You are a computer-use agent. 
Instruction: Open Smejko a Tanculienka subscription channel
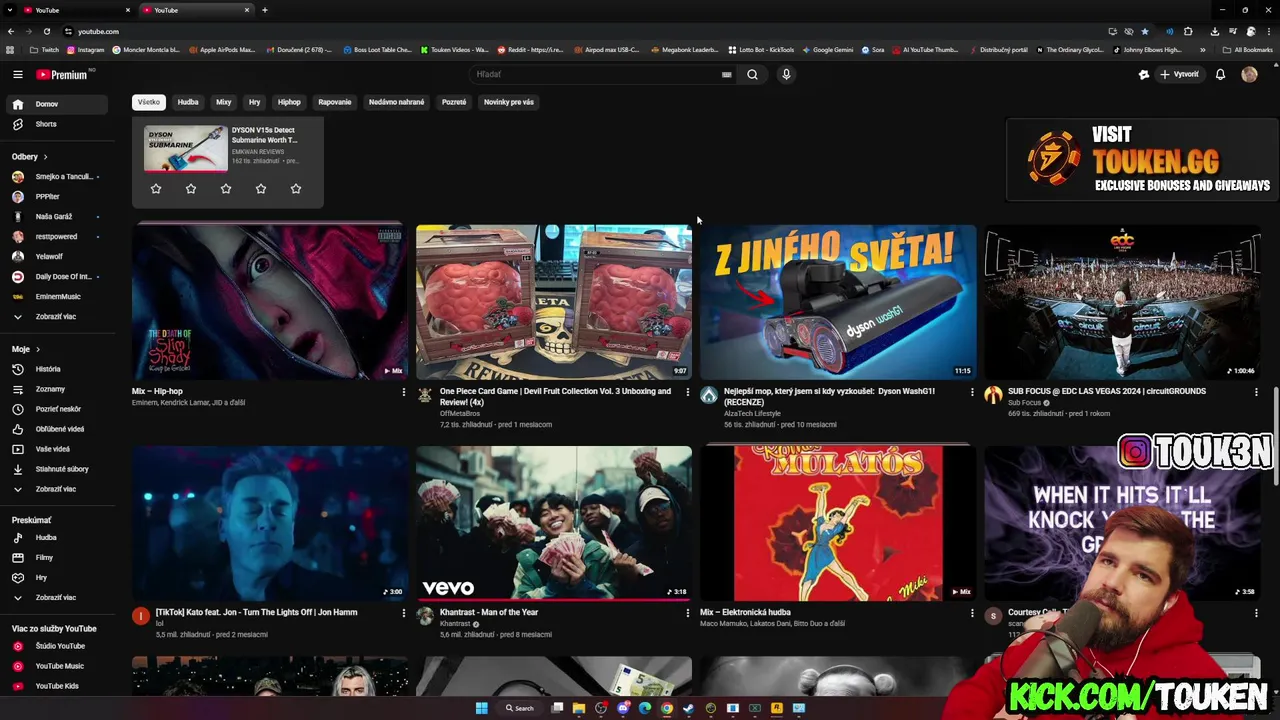[57, 177]
